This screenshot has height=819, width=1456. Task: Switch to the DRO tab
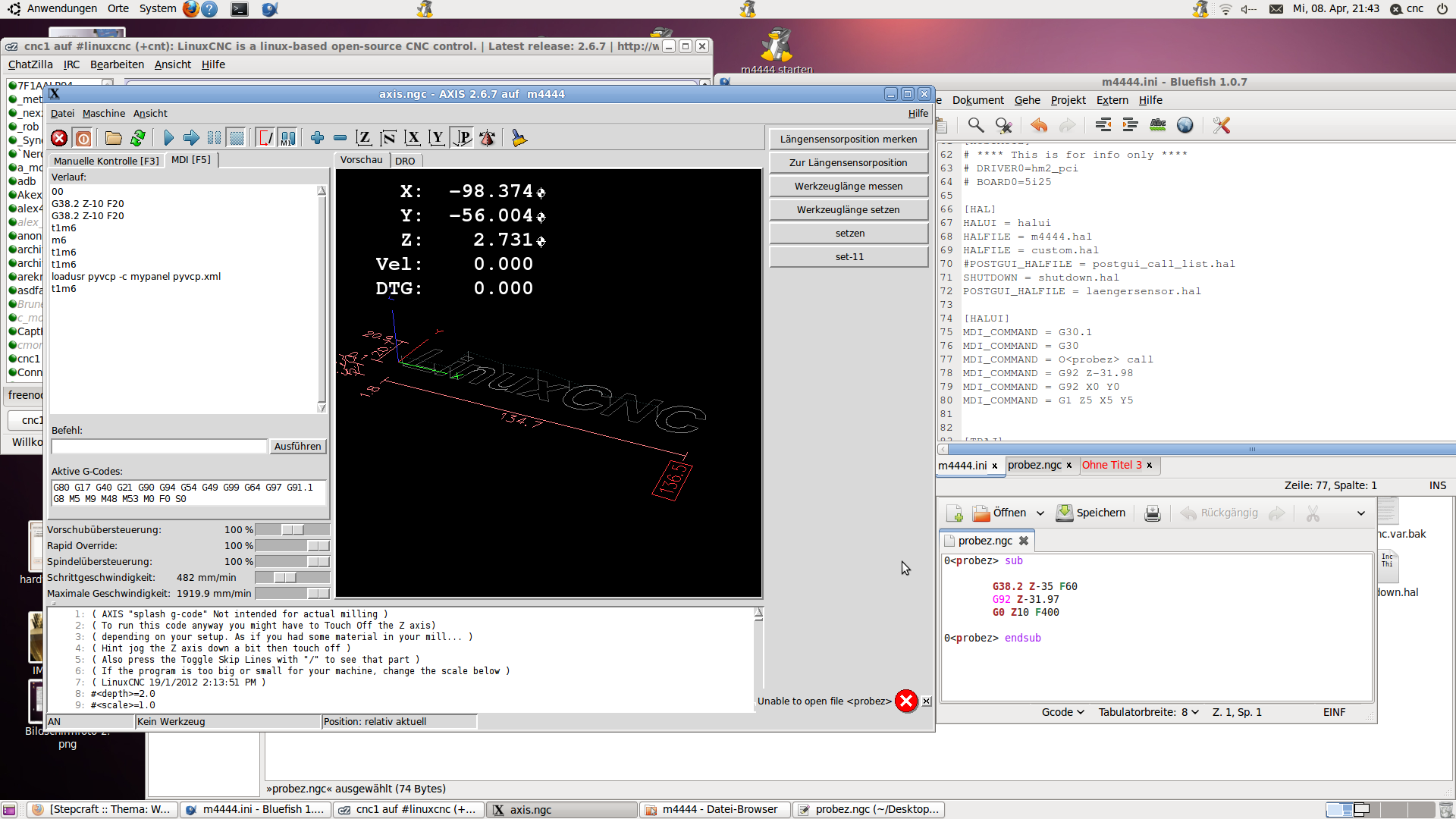pos(405,161)
